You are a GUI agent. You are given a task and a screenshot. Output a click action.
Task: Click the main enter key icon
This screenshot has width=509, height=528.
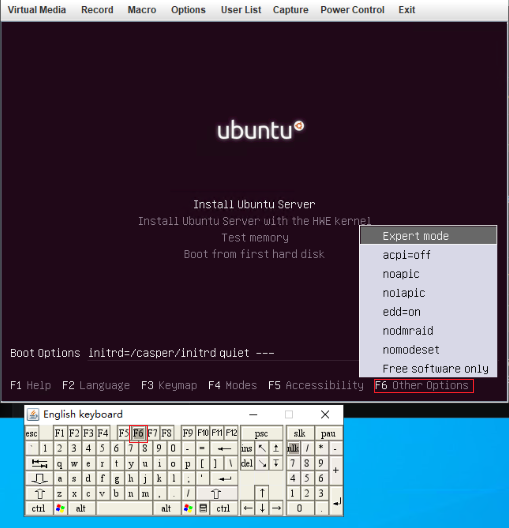(224, 478)
